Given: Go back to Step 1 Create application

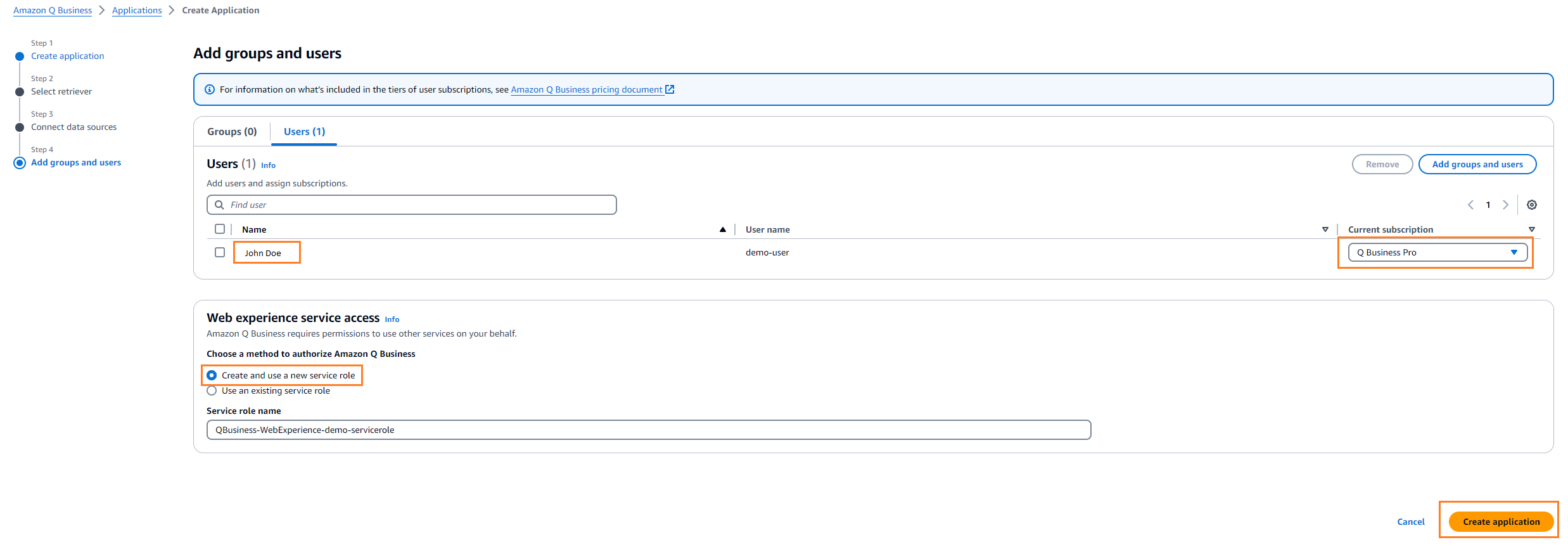Looking at the screenshot, I should click(x=68, y=56).
